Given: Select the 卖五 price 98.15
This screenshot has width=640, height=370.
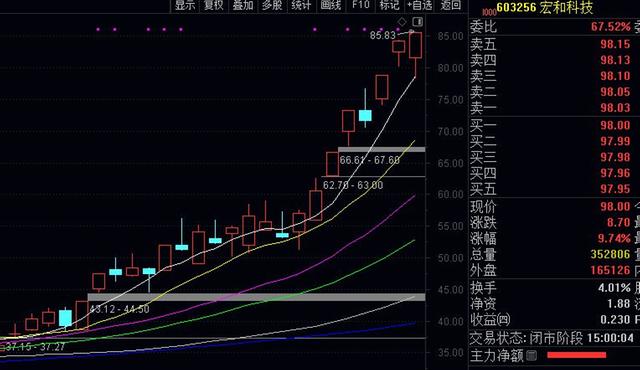Looking at the screenshot, I should pyautogui.click(x=615, y=44).
